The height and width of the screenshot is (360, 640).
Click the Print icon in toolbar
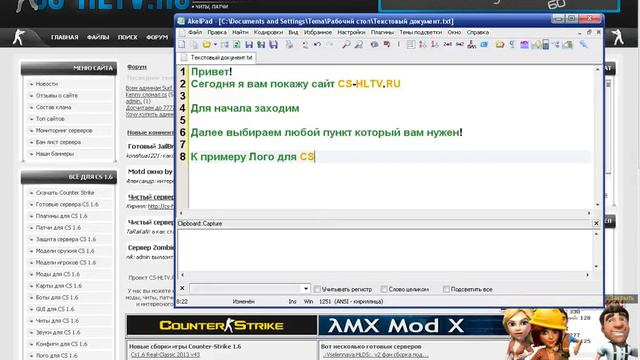pyautogui.click(x=289, y=44)
